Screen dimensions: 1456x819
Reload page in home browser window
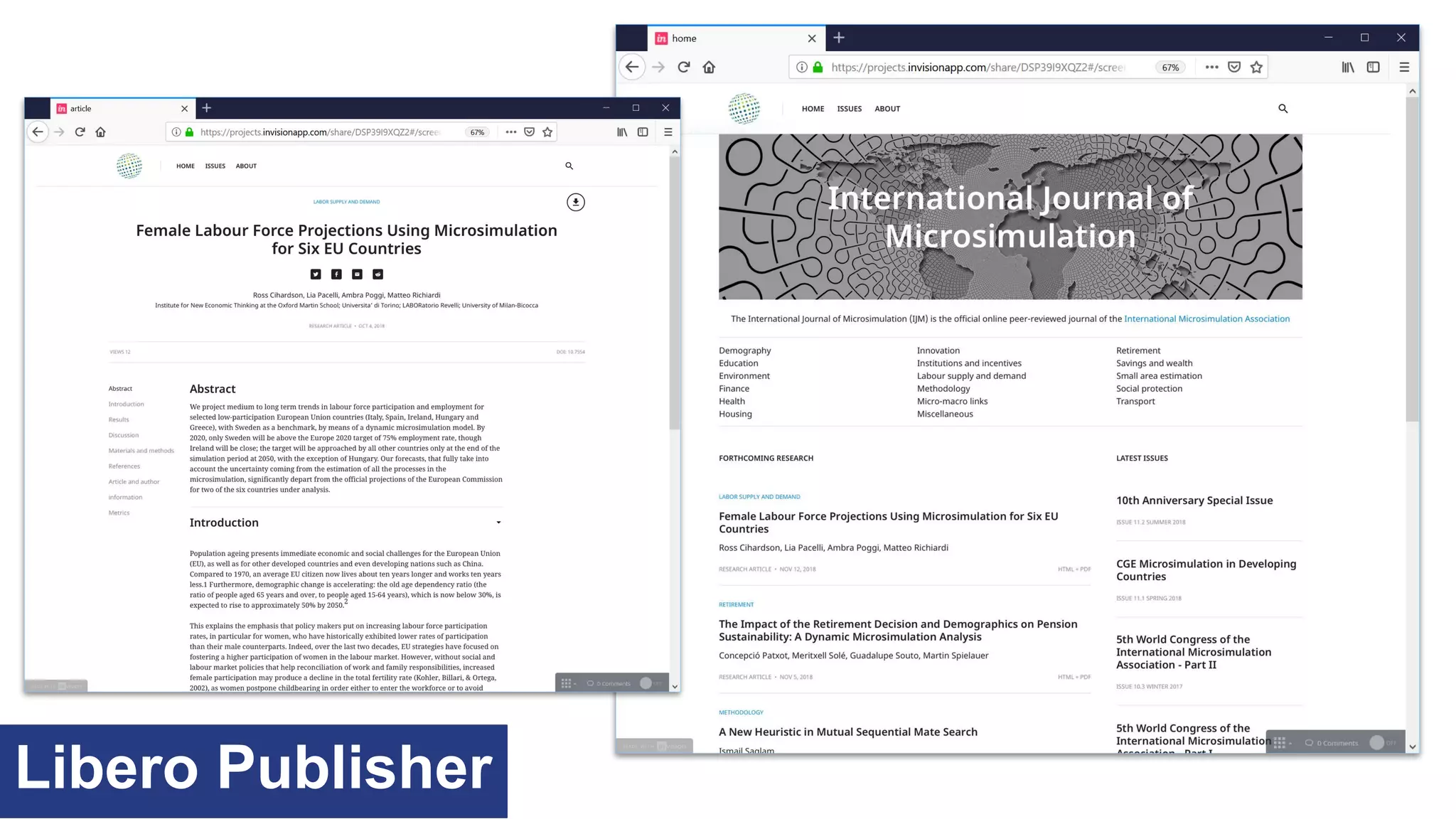tap(684, 68)
